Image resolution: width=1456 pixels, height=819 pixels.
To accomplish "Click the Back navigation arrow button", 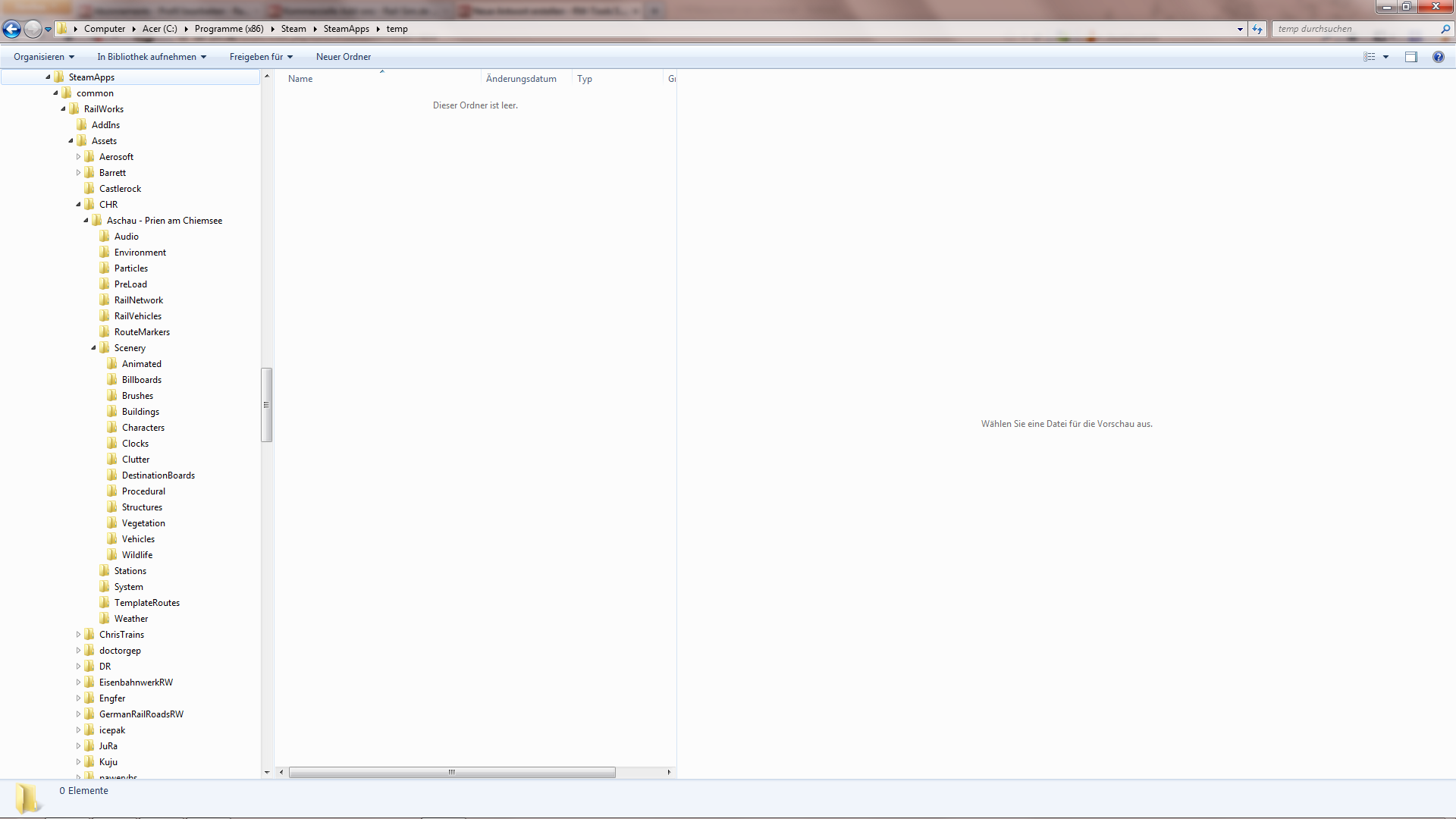I will pos(11,29).
